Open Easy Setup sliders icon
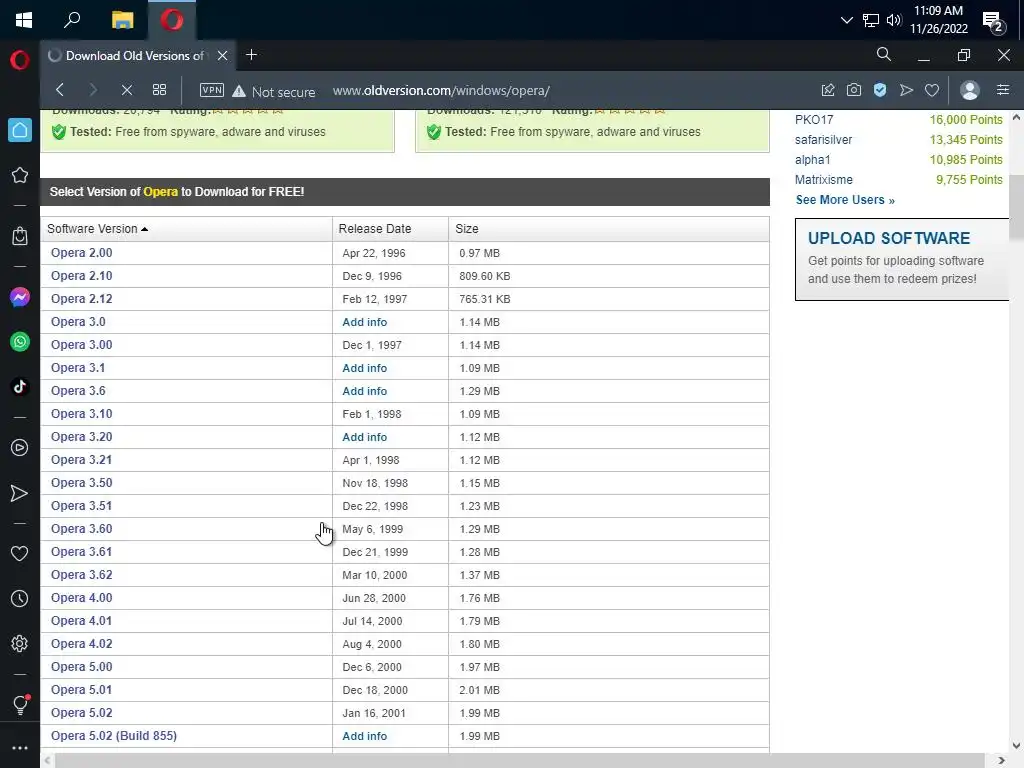This screenshot has width=1024, height=768. point(1003,90)
